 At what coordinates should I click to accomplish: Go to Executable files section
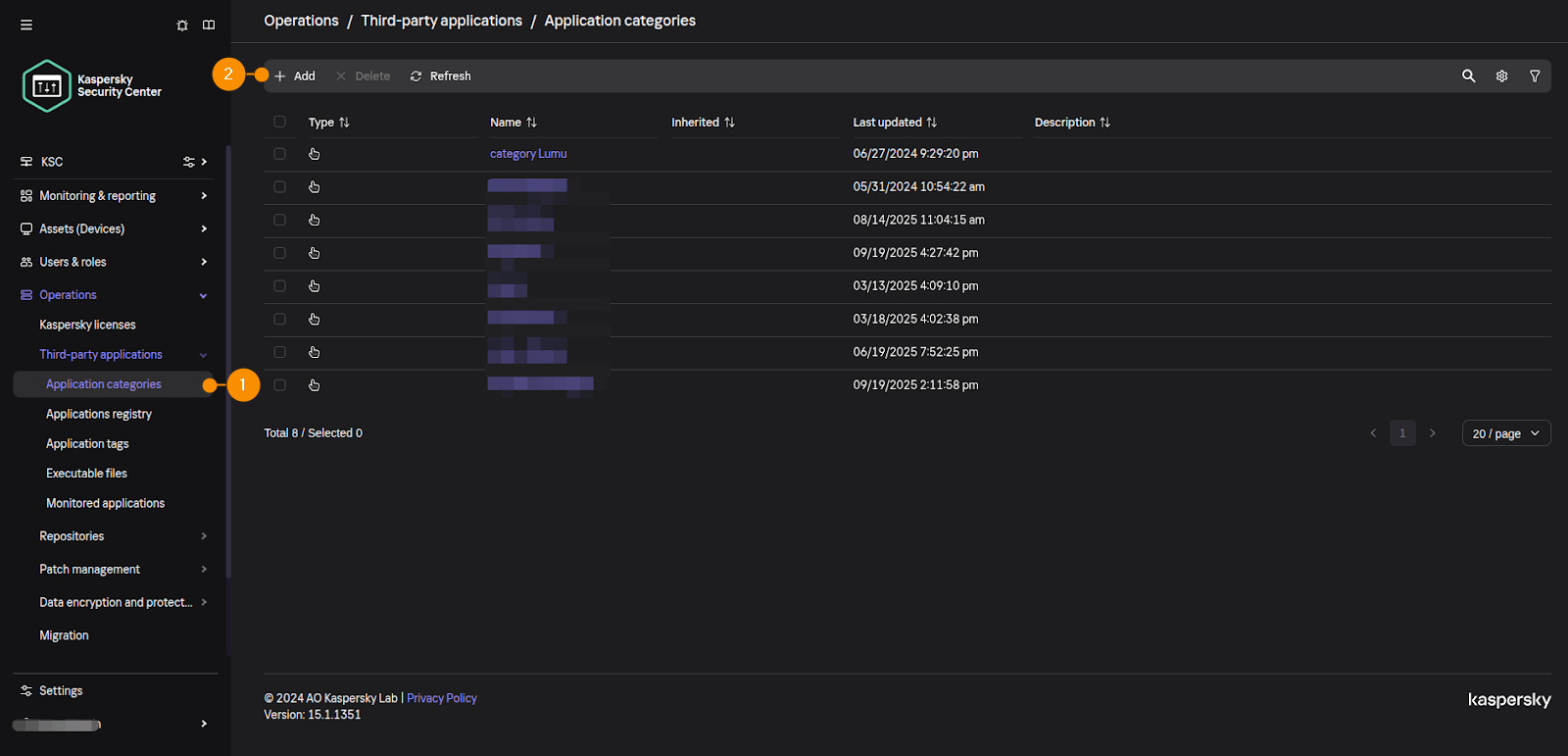click(x=86, y=474)
